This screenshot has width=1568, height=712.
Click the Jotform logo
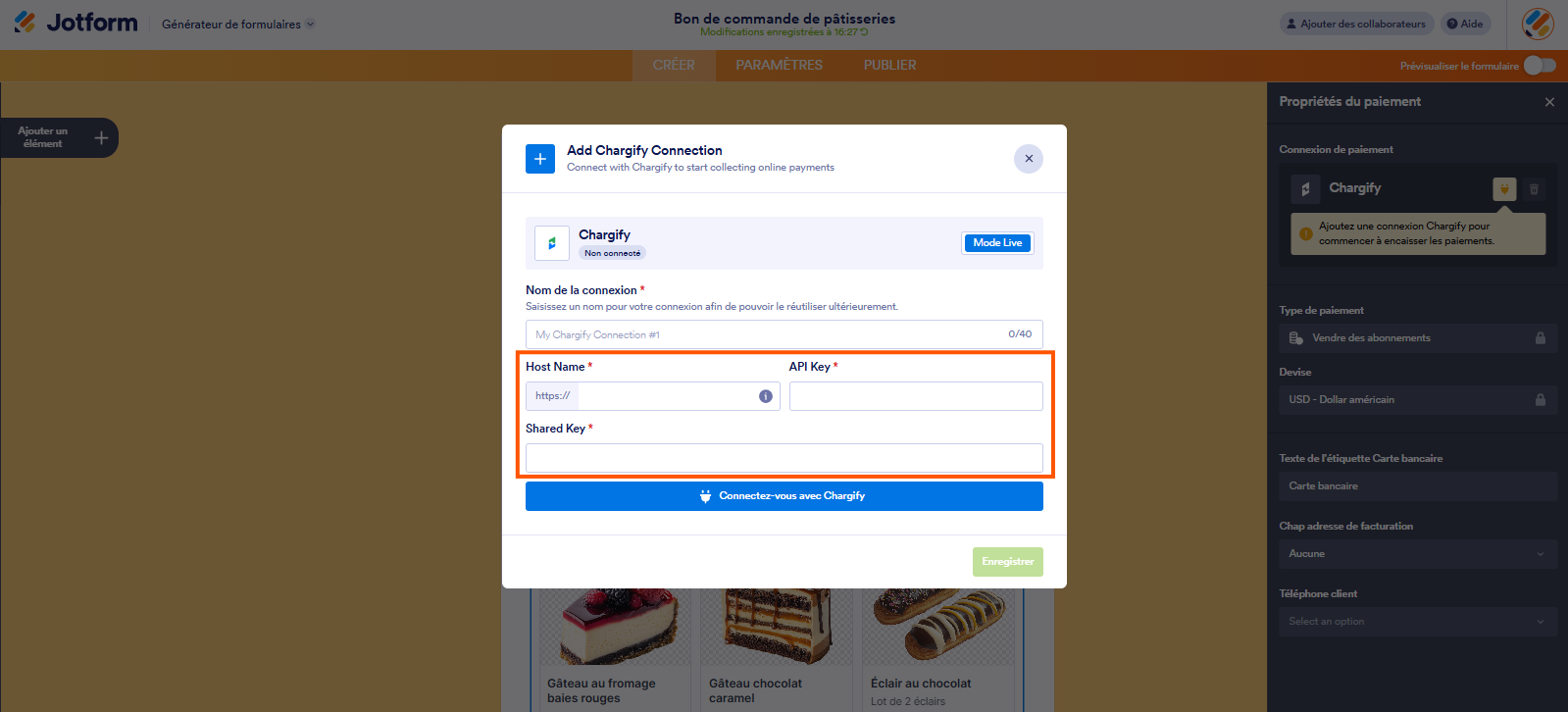(75, 23)
